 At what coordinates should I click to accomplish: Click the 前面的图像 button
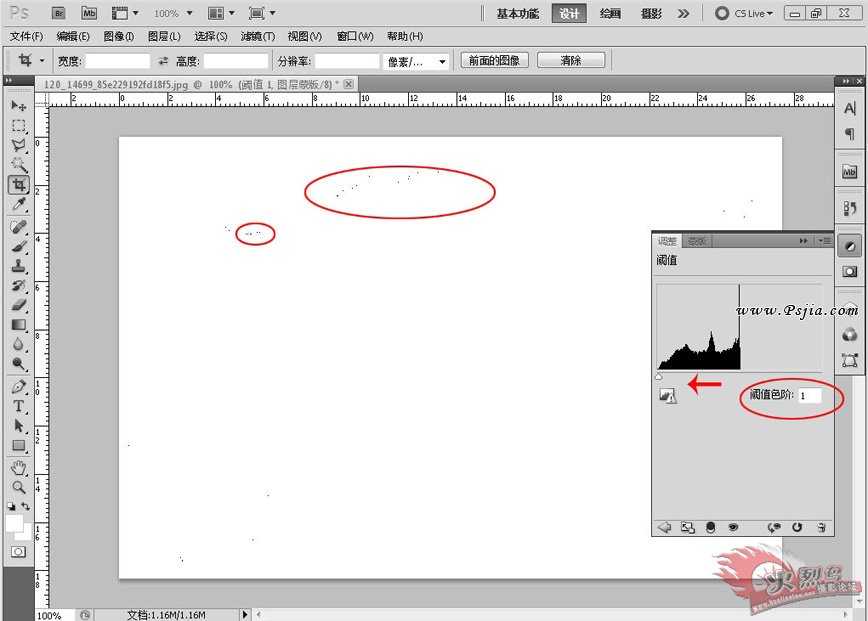(x=494, y=60)
